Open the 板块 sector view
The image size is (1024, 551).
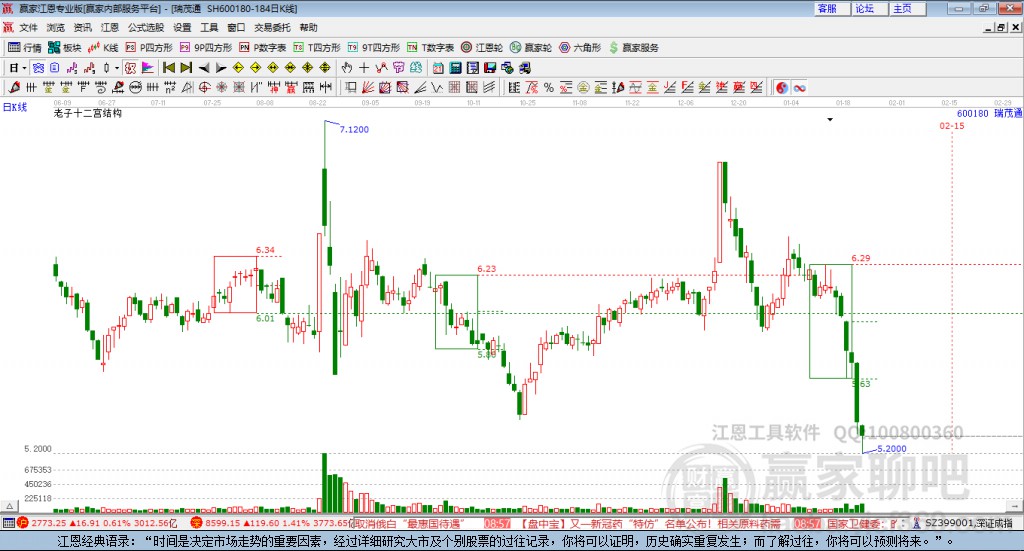tap(64, 48)
